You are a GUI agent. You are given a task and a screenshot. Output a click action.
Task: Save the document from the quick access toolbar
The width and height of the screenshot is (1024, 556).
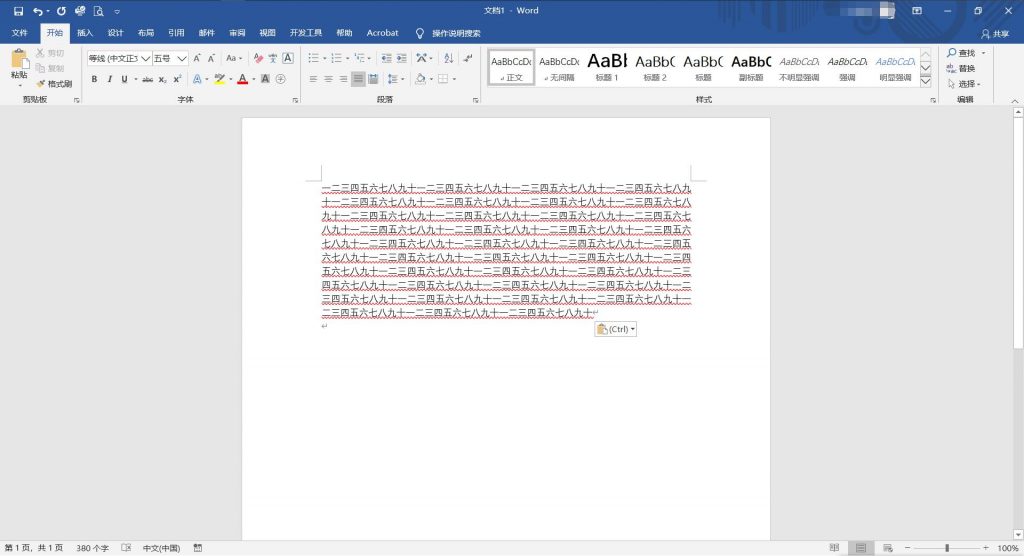(18, 11)
